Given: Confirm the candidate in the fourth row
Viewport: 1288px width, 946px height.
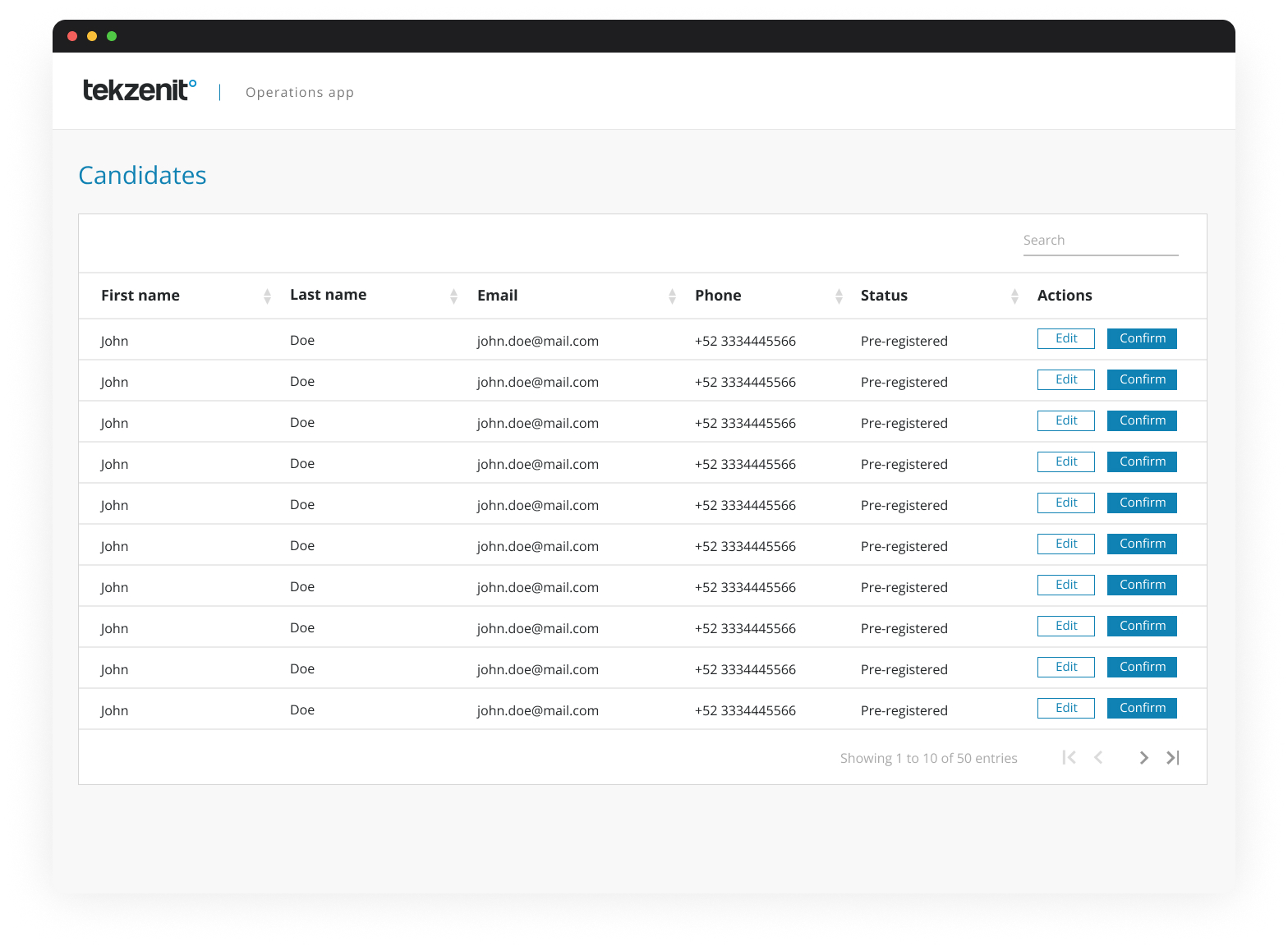Looking at the screenshot, I should pos(1142,462).
